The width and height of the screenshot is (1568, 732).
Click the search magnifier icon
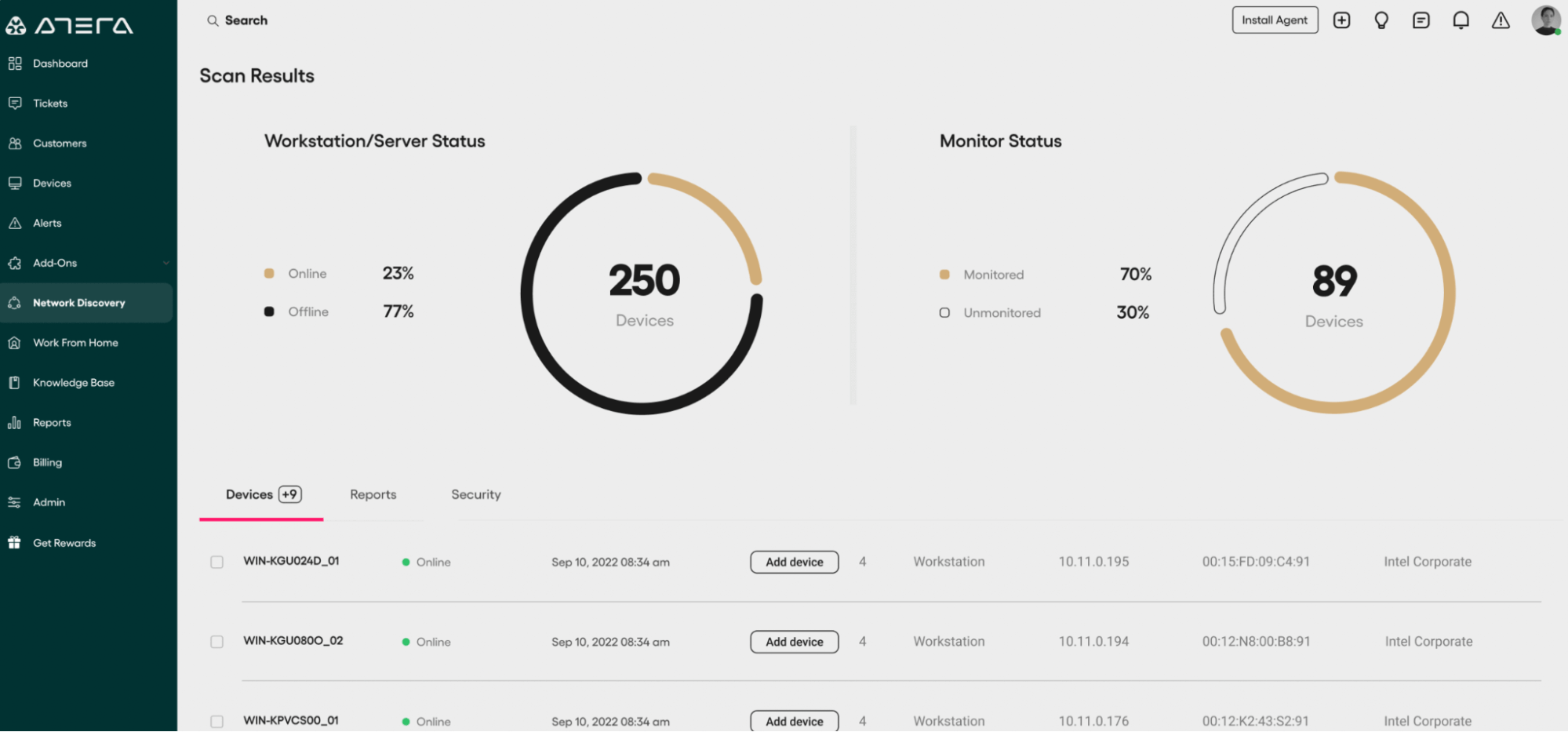pyautogui.click(x=213, y=21)
